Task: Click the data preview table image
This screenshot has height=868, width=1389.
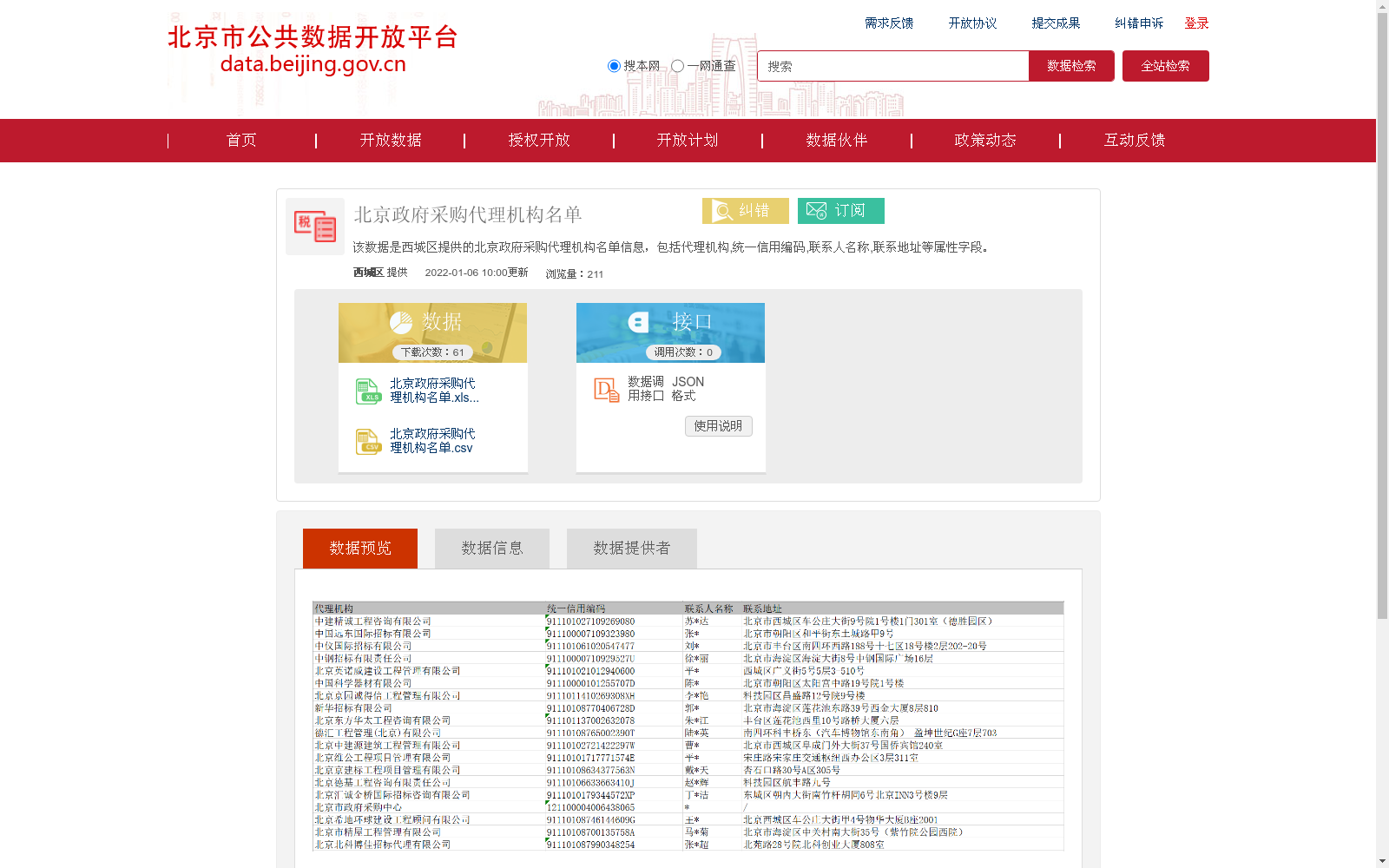Action: click(688, 727)
